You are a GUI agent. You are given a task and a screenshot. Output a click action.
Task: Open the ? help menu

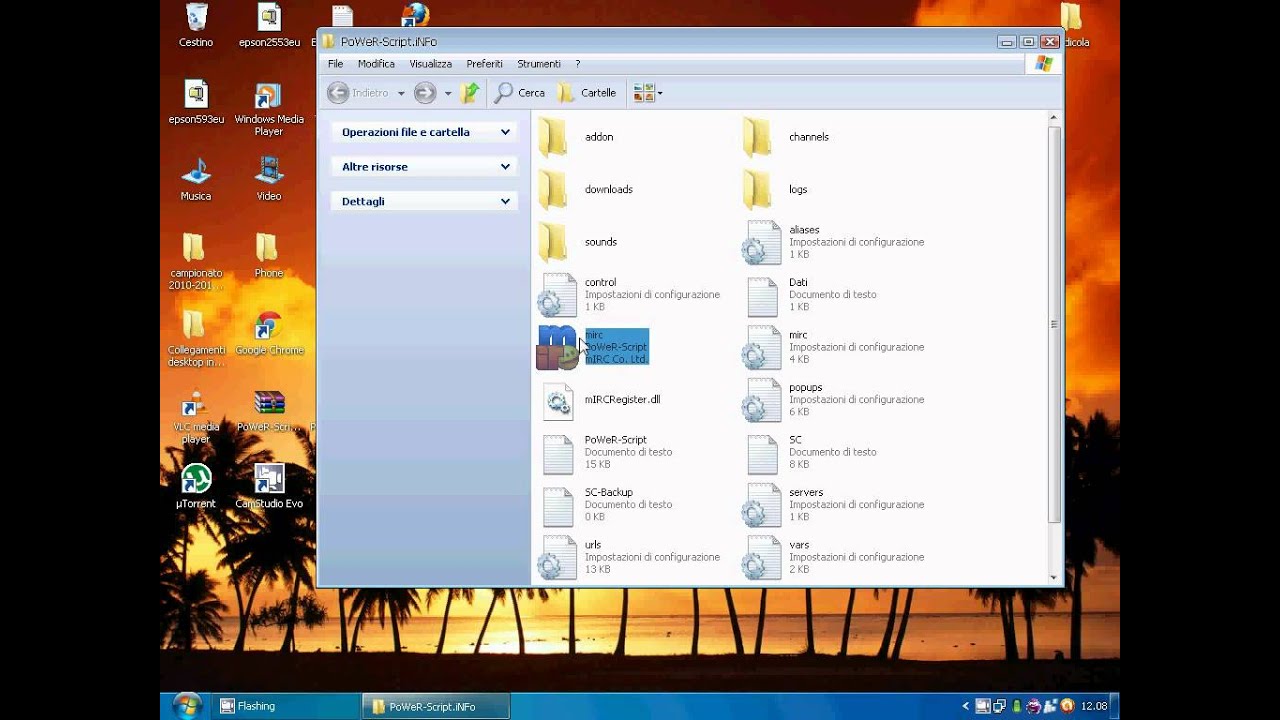pyautogui.click(x=577, y=64)
